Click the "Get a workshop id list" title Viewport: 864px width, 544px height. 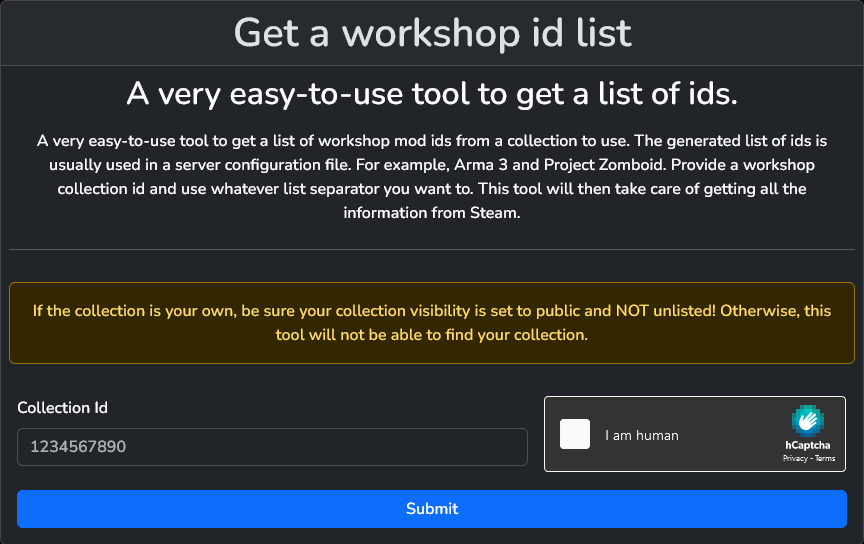(x=432, y=32)
